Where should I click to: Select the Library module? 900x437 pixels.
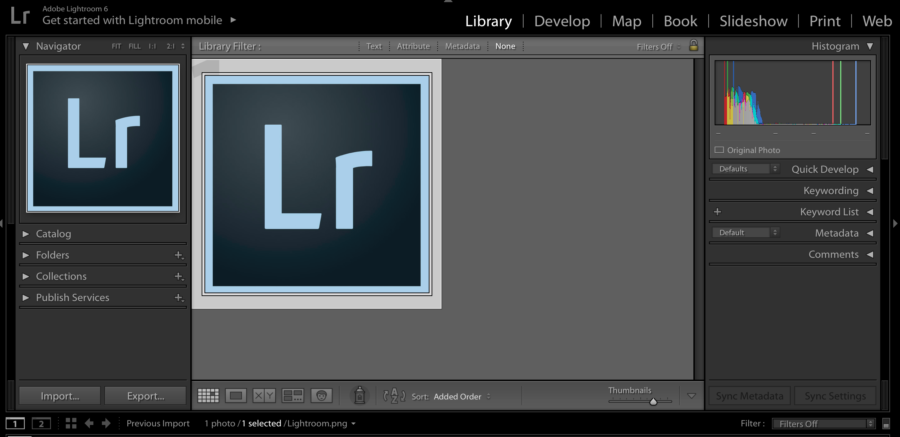pyautogui.click(x=488, y=21)
